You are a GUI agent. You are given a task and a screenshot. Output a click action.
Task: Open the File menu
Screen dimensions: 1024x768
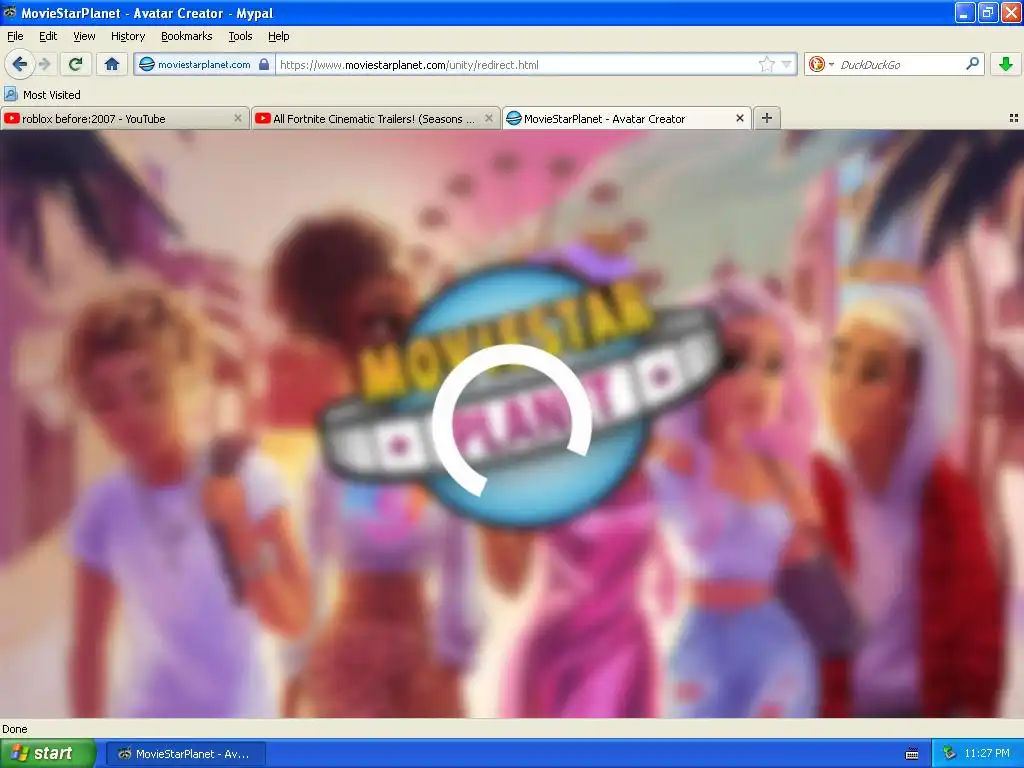point(15,36)
